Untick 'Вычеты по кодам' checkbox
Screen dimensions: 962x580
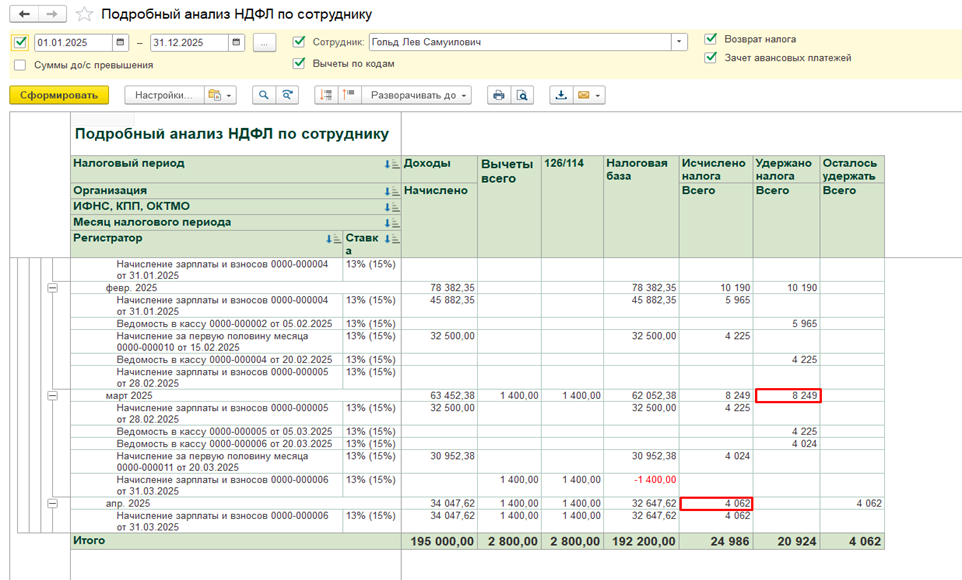(299, 63)
